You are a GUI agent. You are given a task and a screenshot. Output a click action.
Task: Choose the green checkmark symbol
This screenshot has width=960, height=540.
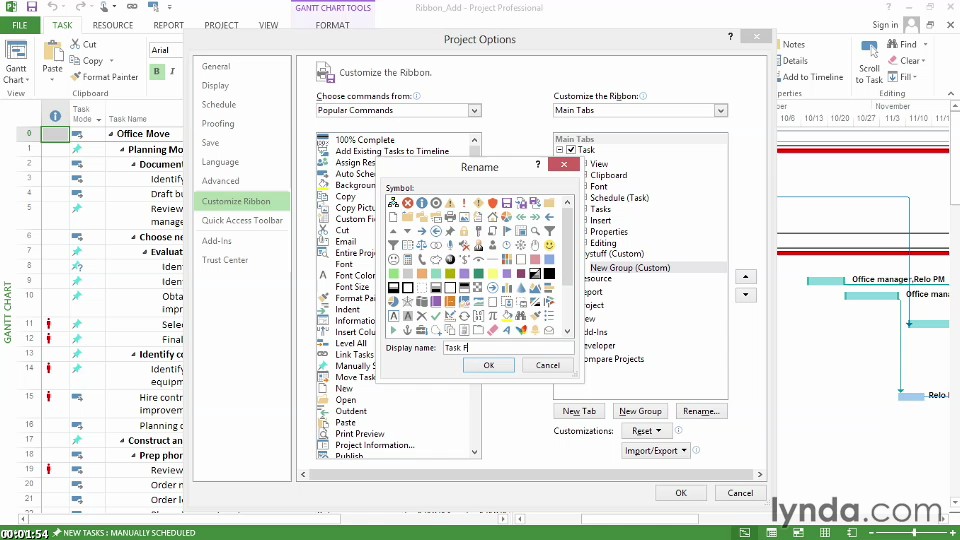(436, 316)
